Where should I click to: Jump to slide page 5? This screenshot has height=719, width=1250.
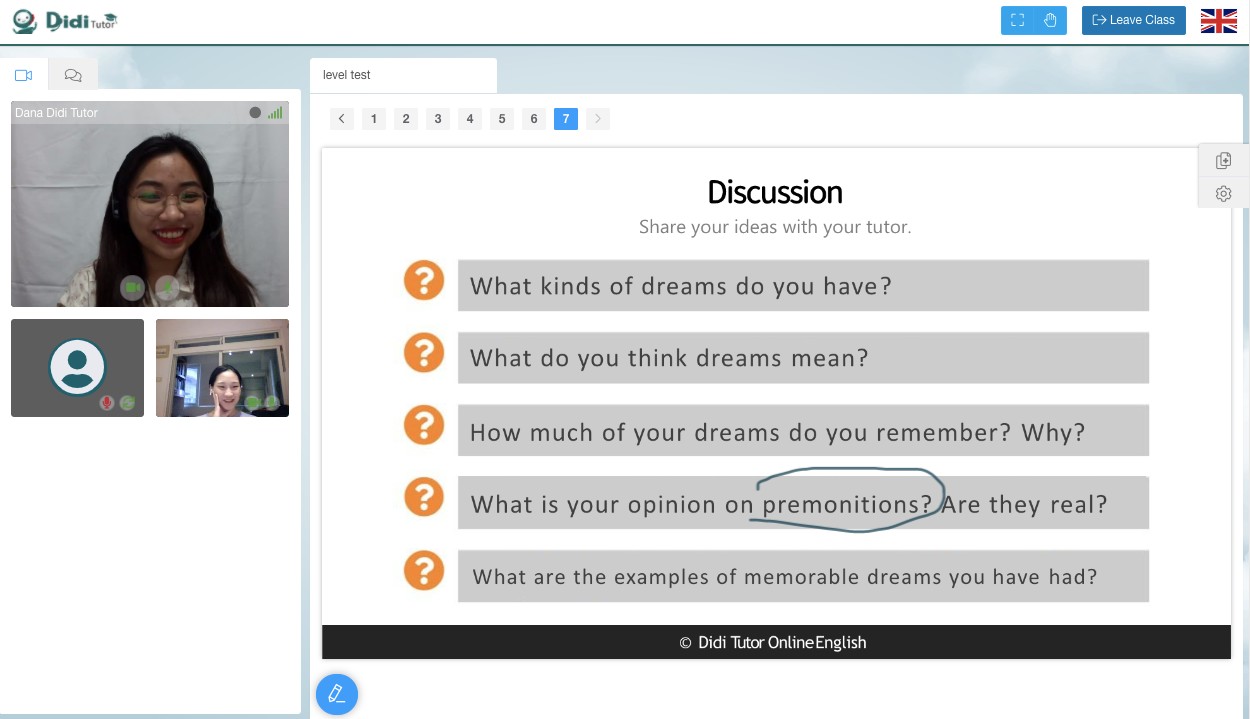(502, 119)
